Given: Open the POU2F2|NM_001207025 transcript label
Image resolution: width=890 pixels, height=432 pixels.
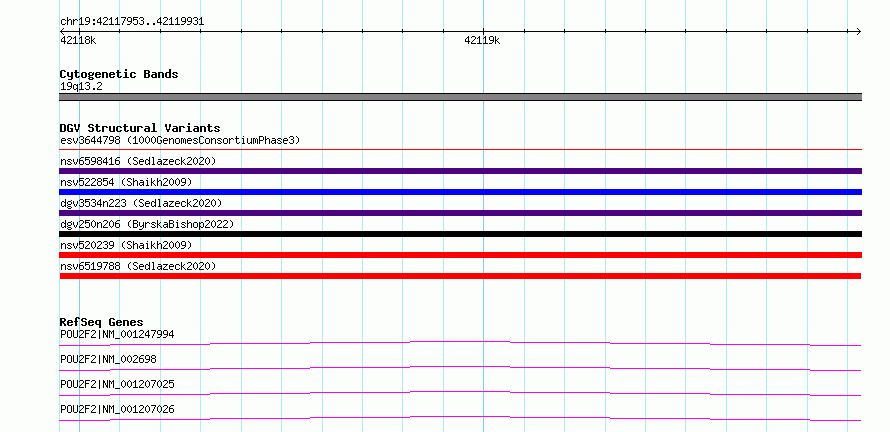Looking at the screenshot, I should click(117, 384).
